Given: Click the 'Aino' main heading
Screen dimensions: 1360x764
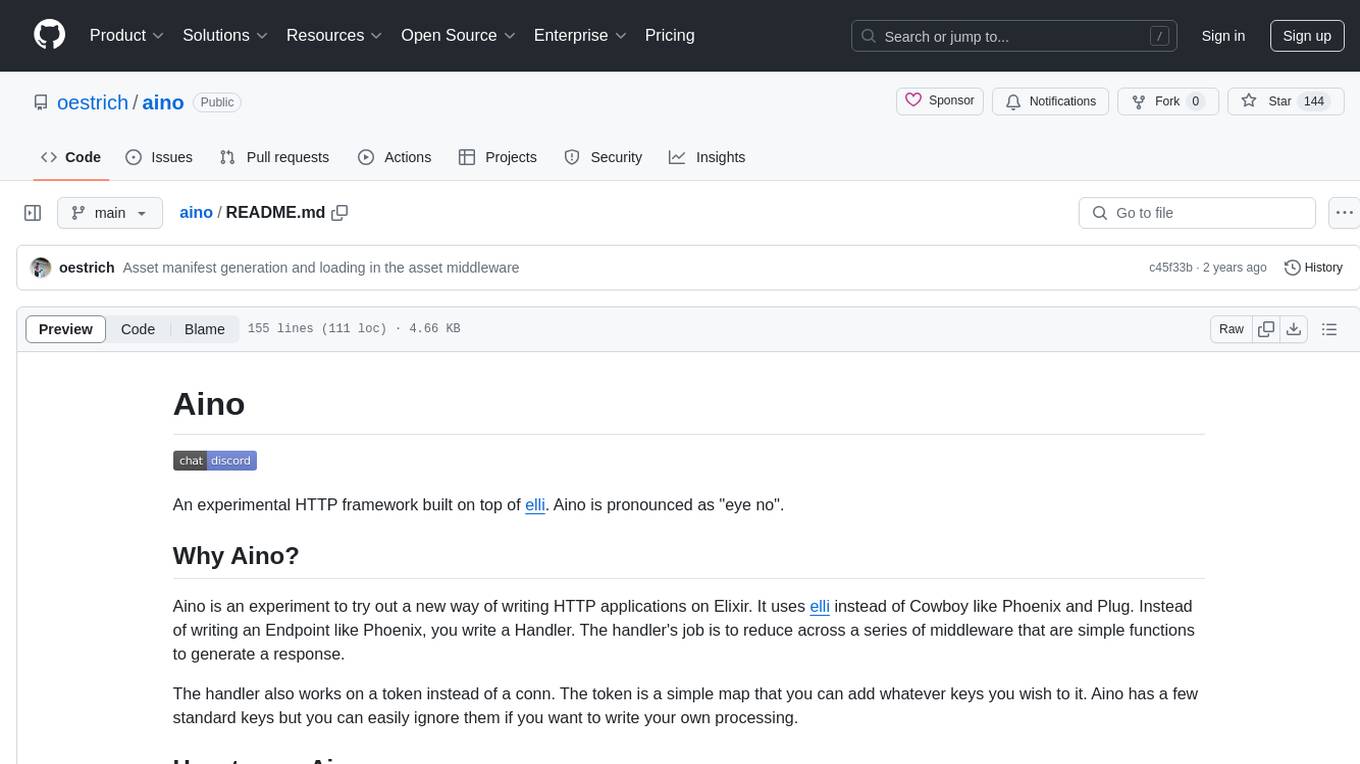Looking at the screenshot, I should point(209,404).
